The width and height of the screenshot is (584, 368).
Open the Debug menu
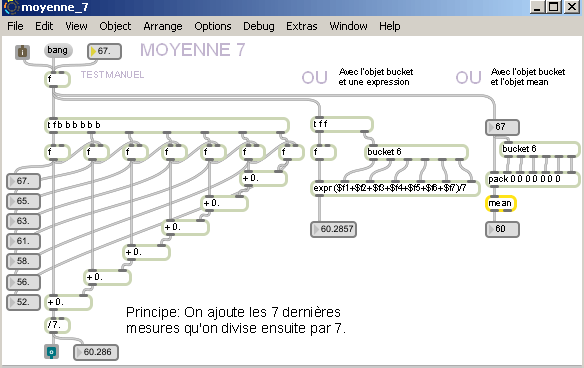[x=258, y=26]
